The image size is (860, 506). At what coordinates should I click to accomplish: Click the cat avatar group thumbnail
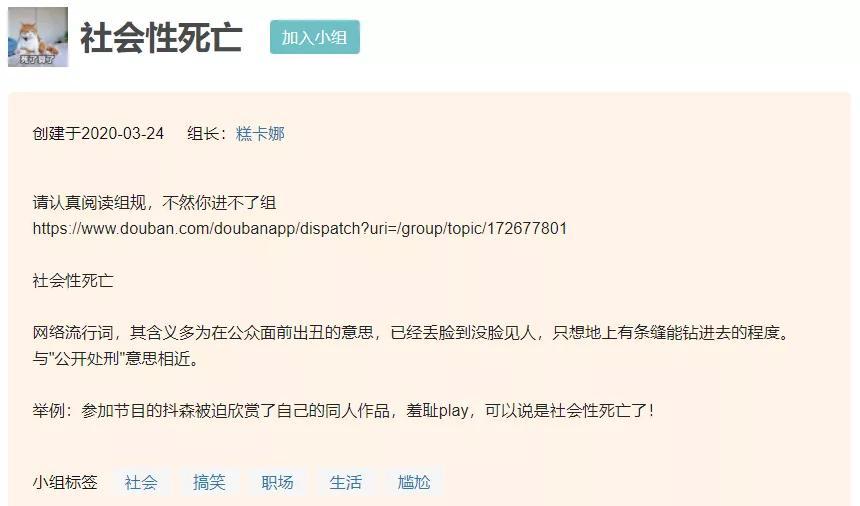coord(38,37)
